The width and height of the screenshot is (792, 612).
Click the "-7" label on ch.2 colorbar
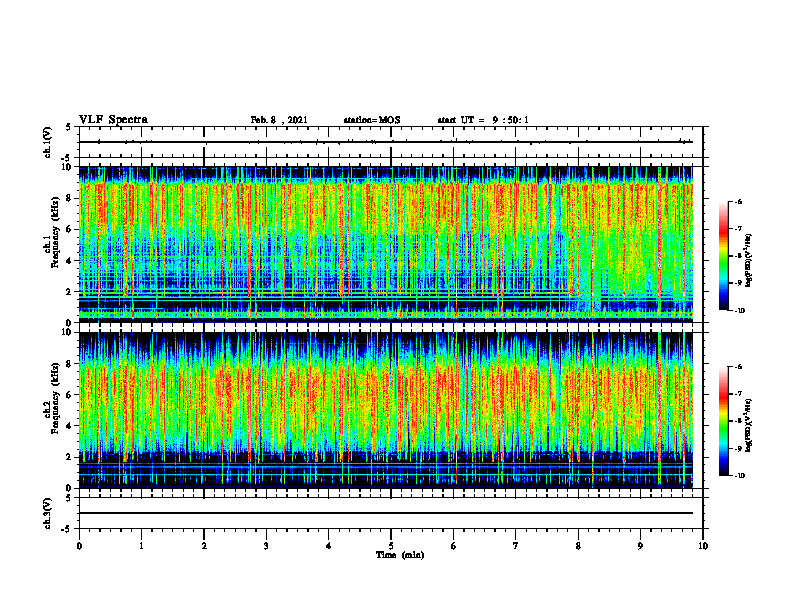click(x=738, y=394)
